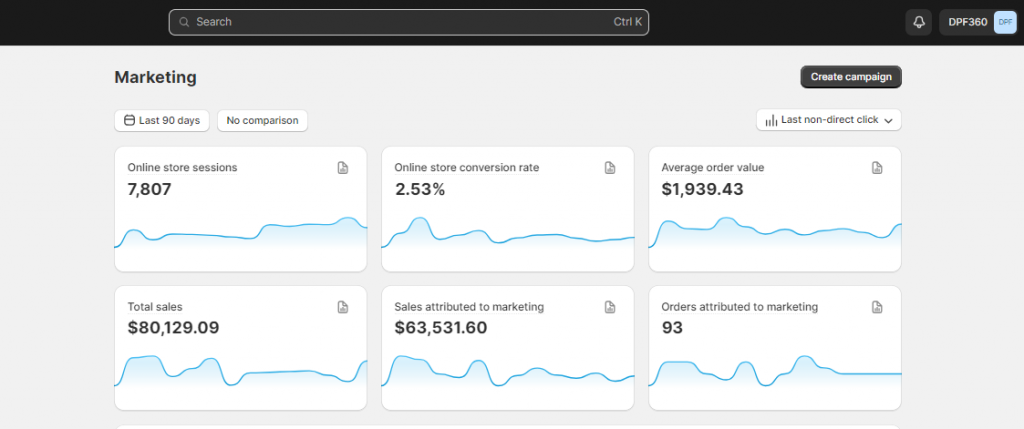The height and width of the screenshot is (429, 1024).
Task: Open report icon for Online store conversion rate
Action: [x=610, y=168]
